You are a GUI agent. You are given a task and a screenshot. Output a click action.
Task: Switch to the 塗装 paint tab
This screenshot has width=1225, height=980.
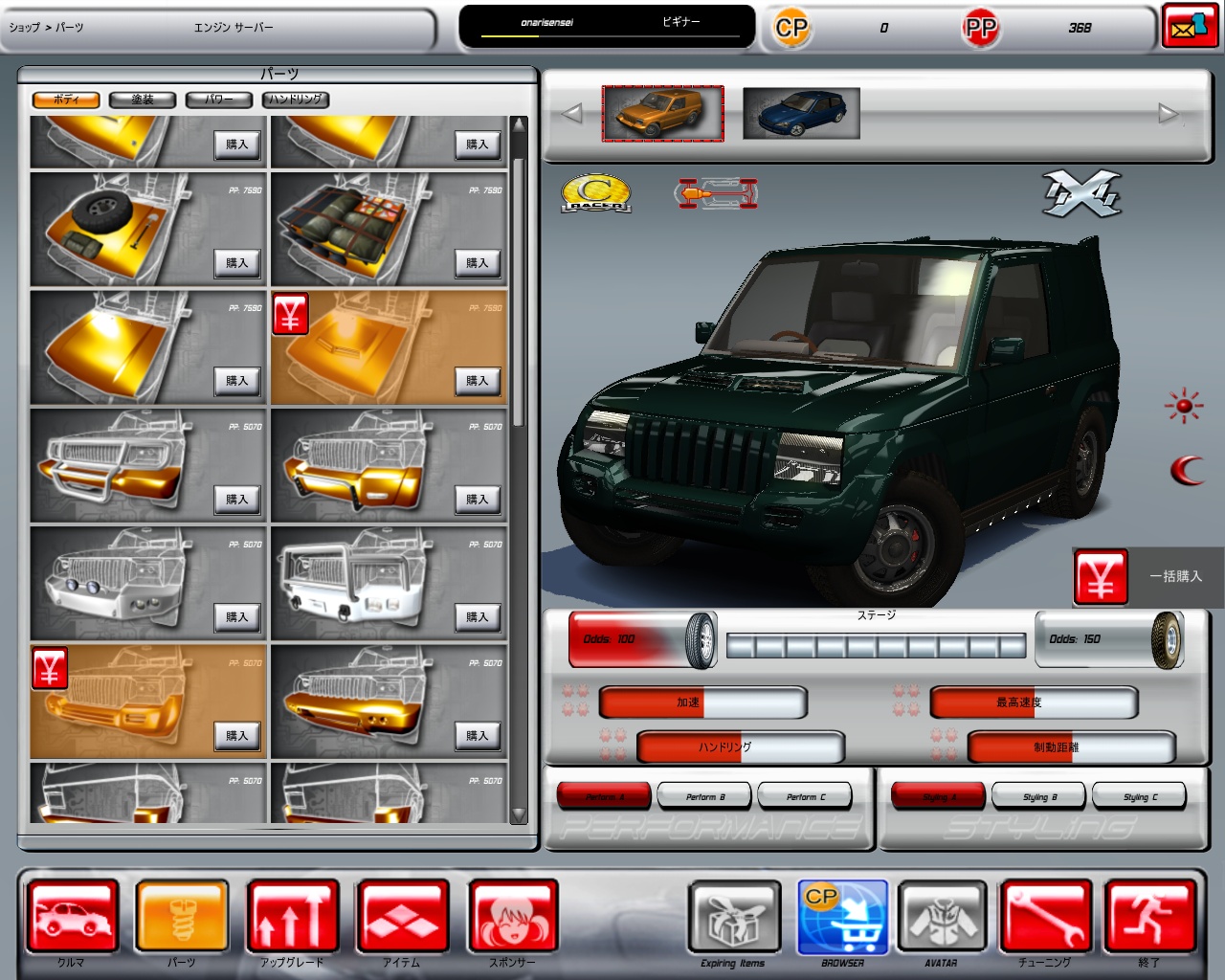point(143,100)
